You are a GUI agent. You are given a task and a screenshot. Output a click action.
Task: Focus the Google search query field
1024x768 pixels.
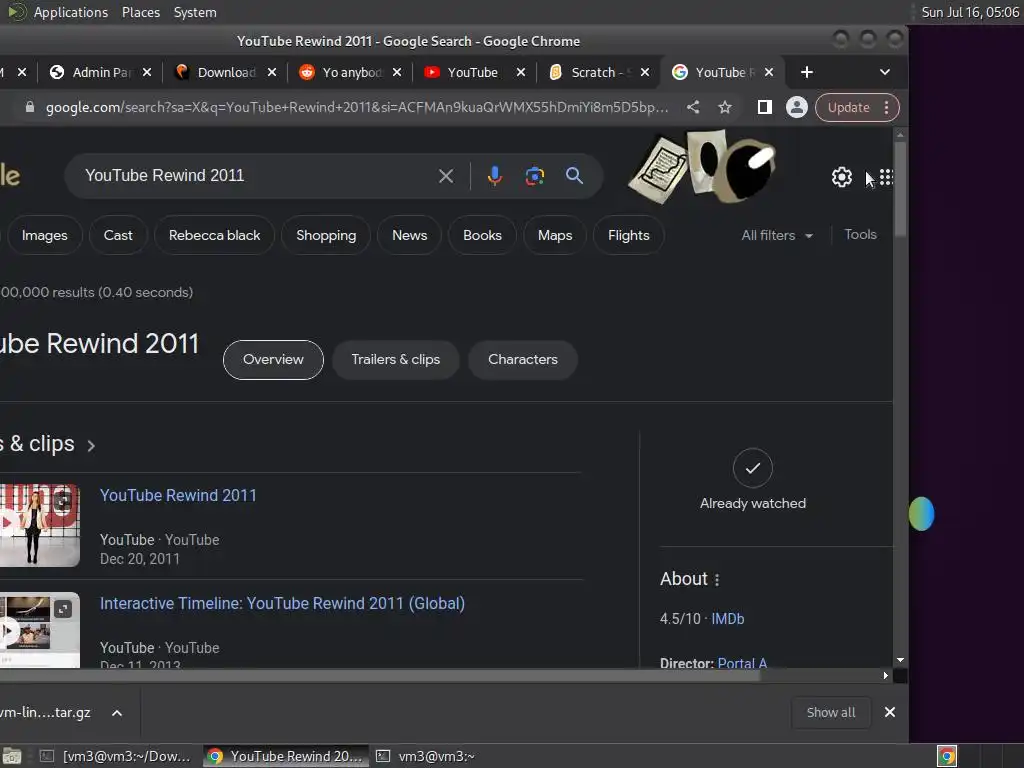255,176
